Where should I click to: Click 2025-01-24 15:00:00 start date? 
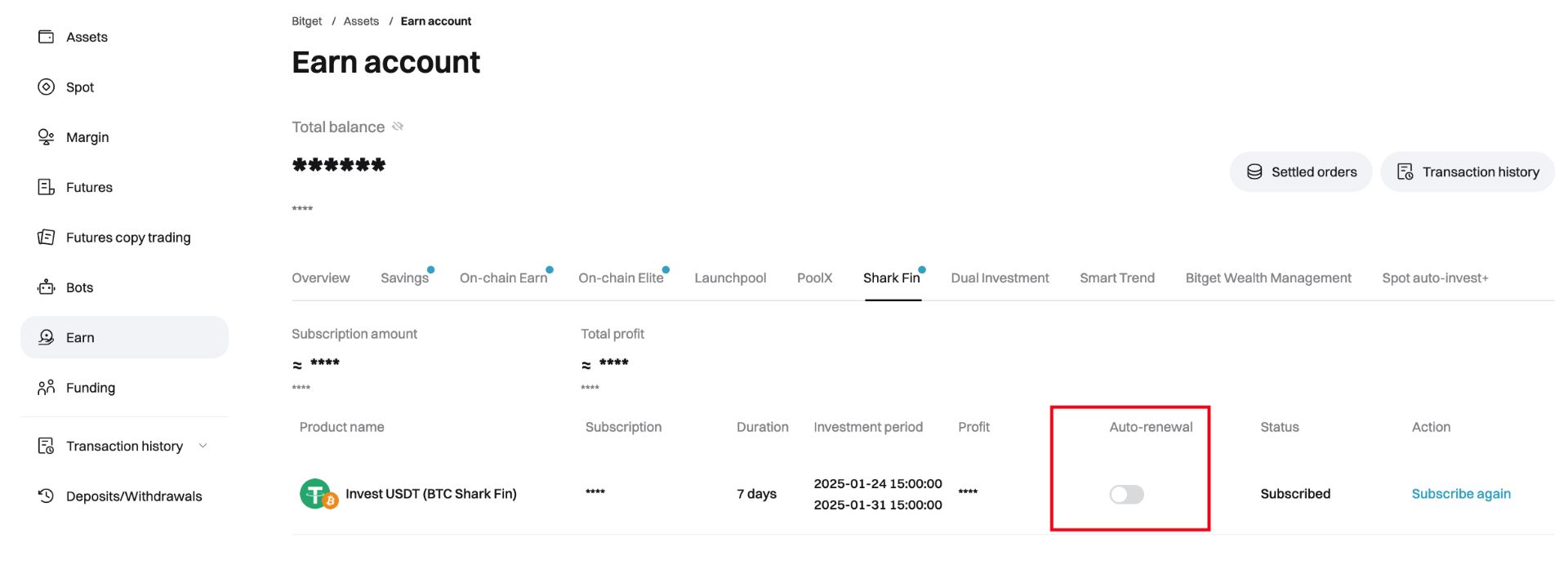coord(878,483)
